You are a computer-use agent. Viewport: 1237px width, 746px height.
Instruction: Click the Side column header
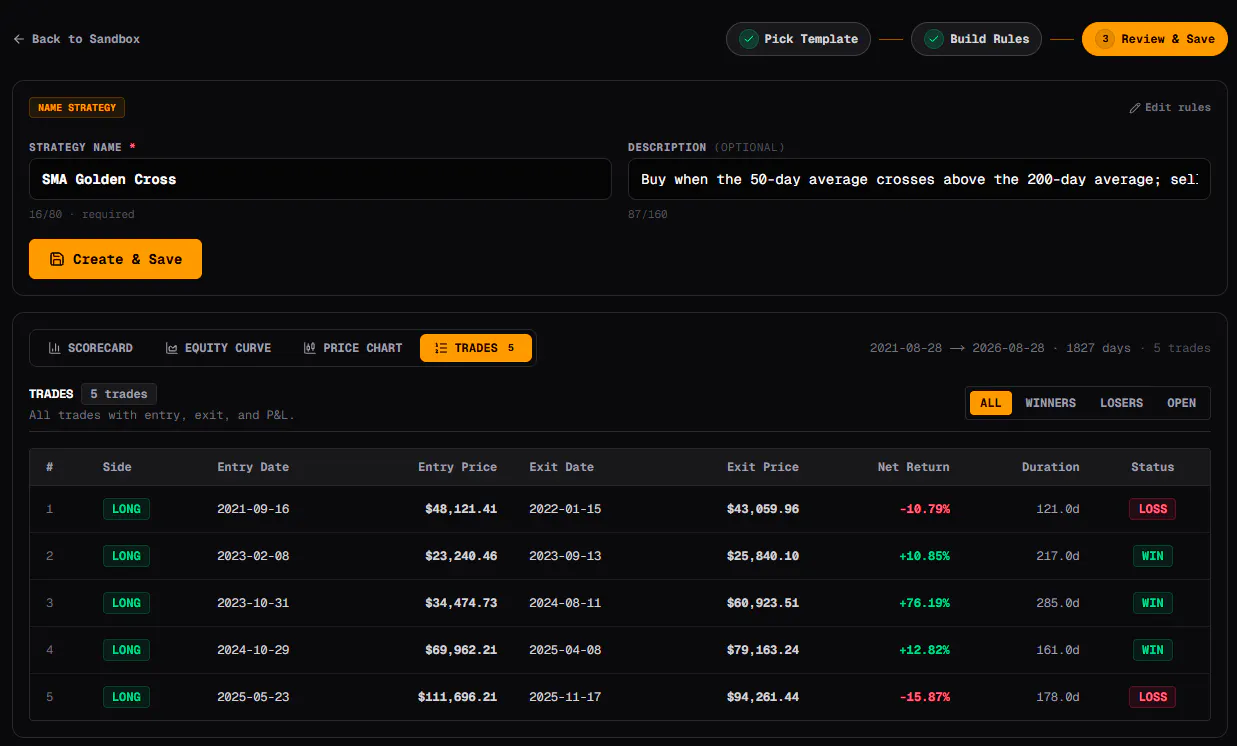point(117,467)
